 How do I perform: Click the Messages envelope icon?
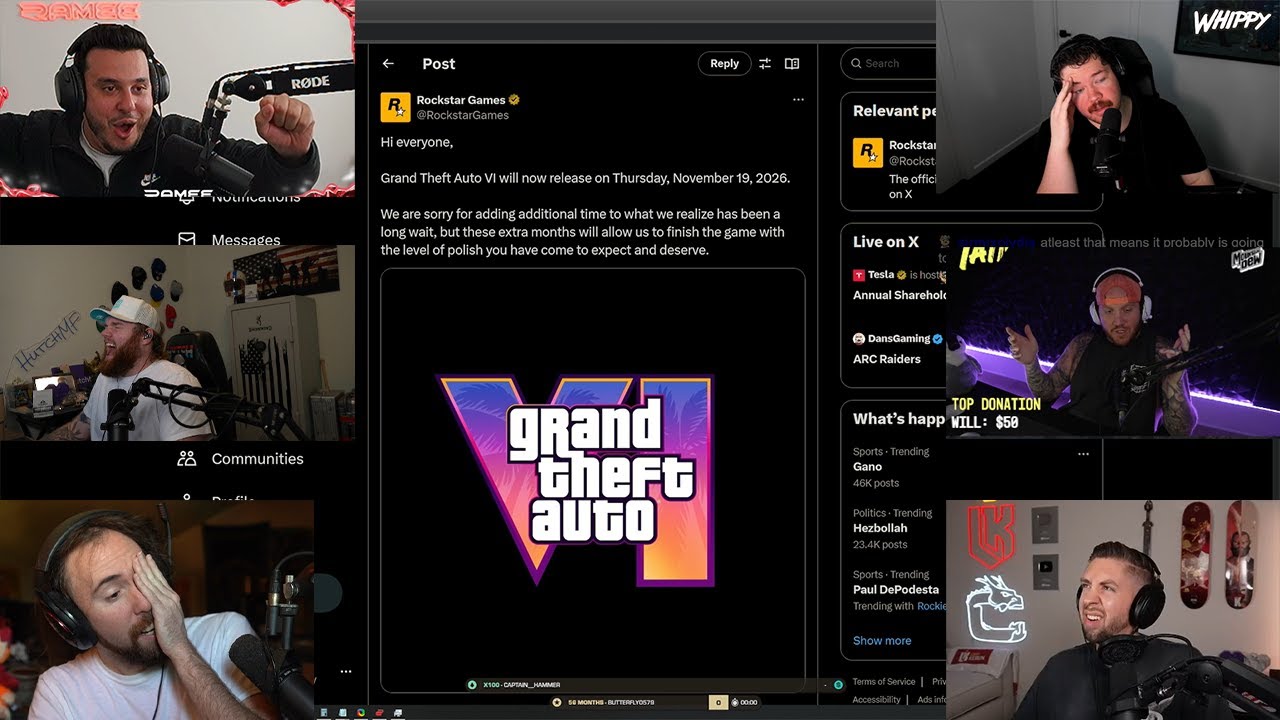(186, 240)
